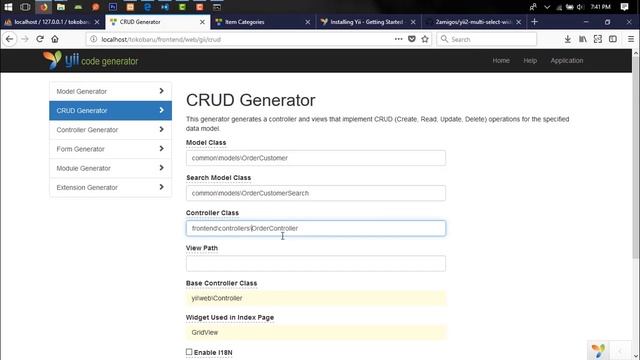Screen dimensions: 640x360
Task: Open the browser home page
Action: pos(55,39)
